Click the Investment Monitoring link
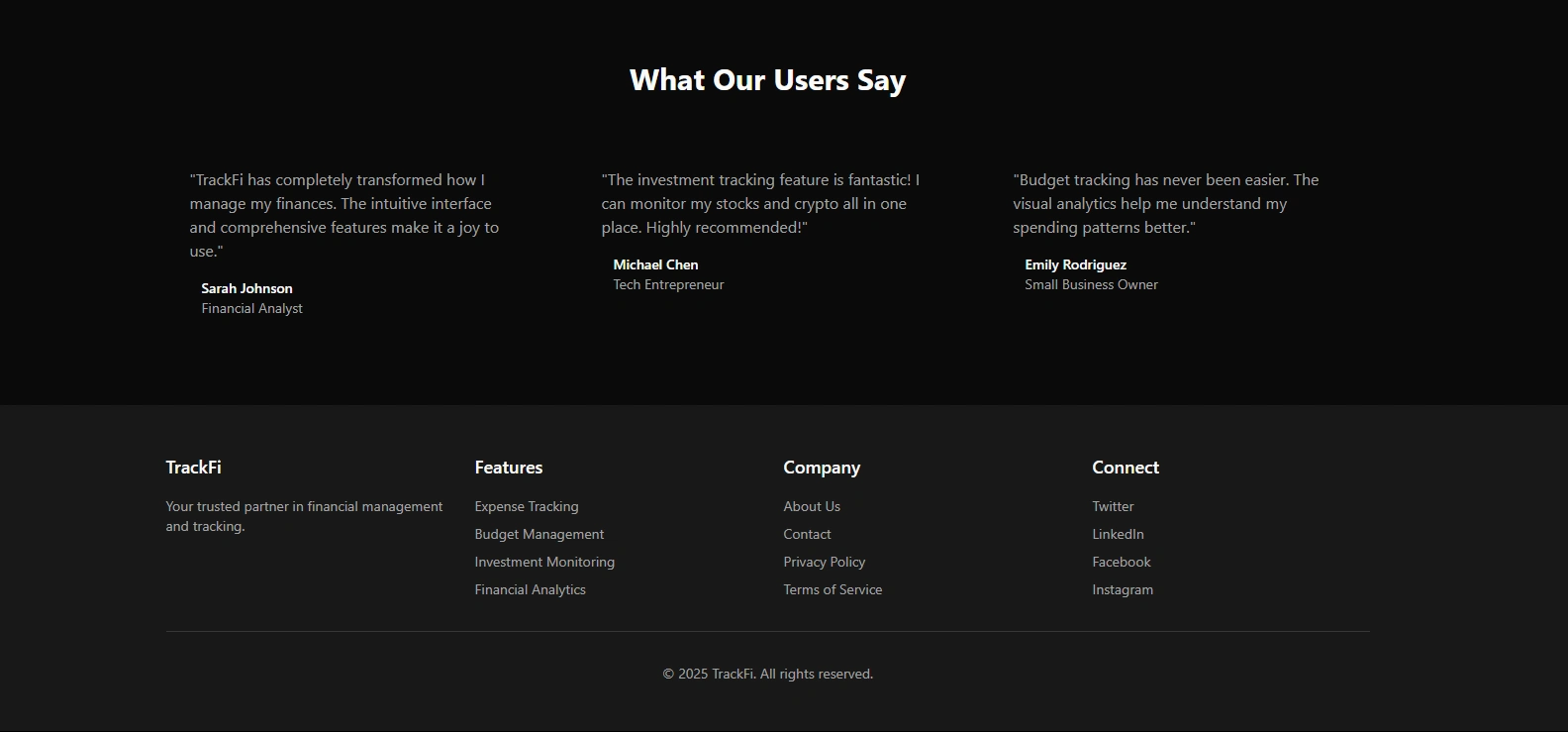1568x732 pixels. pyautogui.click(x=544, y=562)
